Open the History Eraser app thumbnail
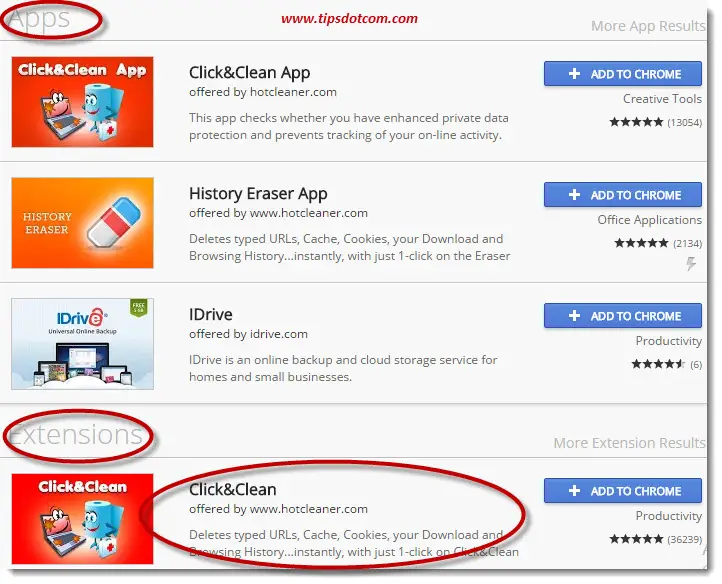 pyautogui.click(x=82, y=223)
